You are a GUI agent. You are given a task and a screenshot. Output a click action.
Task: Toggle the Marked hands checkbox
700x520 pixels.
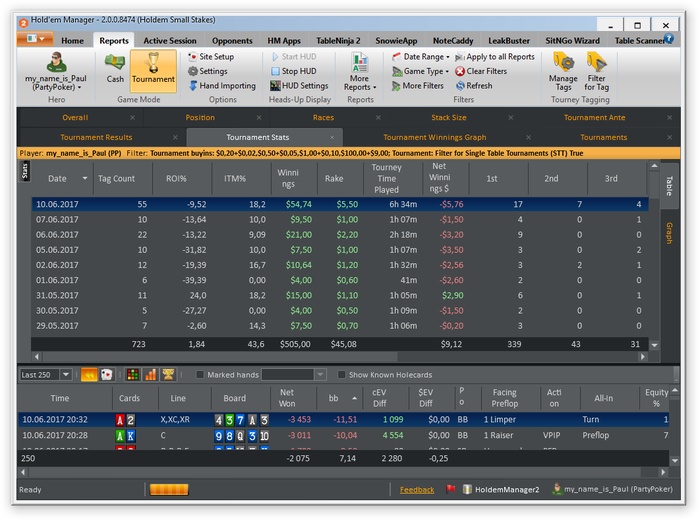(x=200, y=375)
